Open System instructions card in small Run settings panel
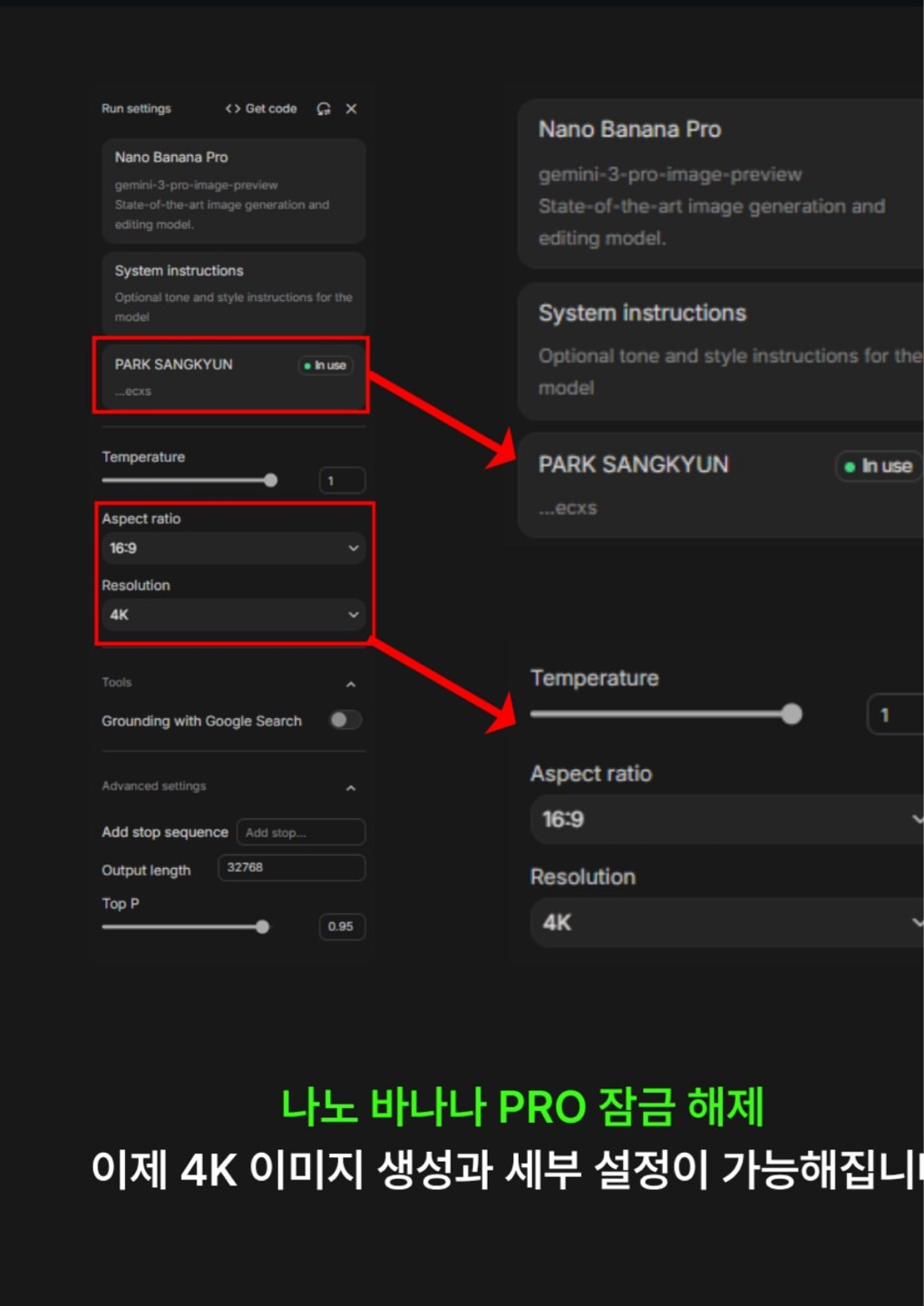Image resolution: width=924 pixels, height=1306 pixels. (234, 294)
